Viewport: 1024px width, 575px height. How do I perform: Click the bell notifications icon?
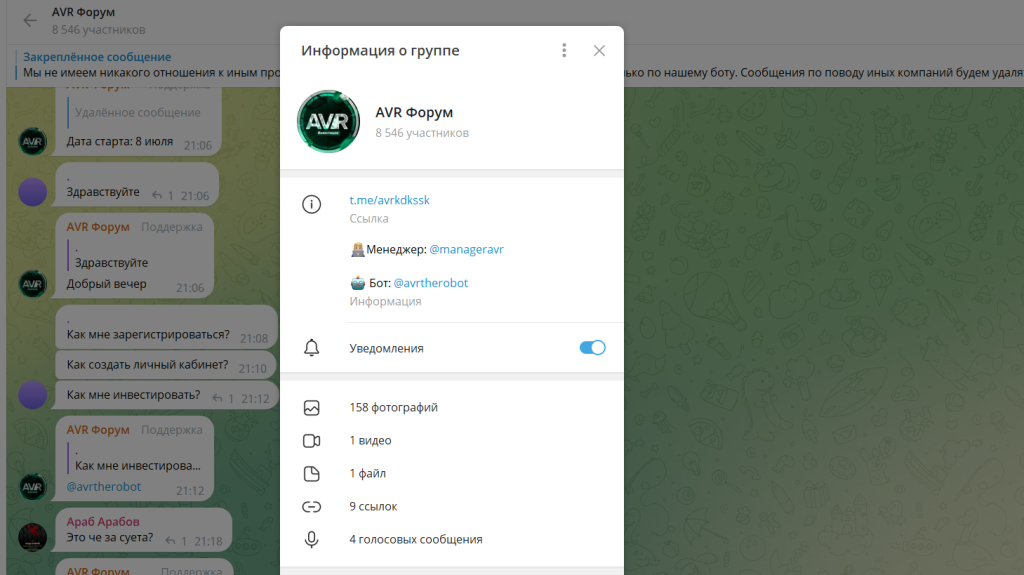click(x=312, y=348)
